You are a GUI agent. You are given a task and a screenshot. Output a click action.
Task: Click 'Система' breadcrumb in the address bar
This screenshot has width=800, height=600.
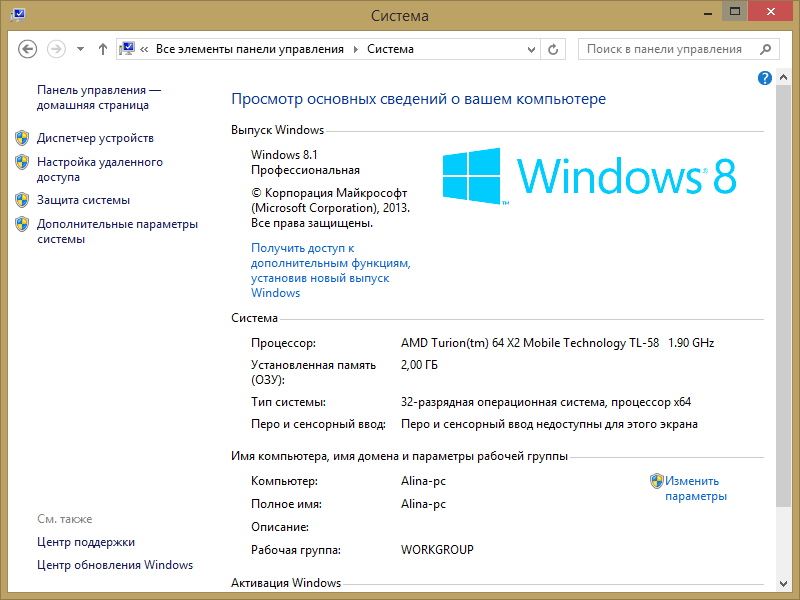390,49
